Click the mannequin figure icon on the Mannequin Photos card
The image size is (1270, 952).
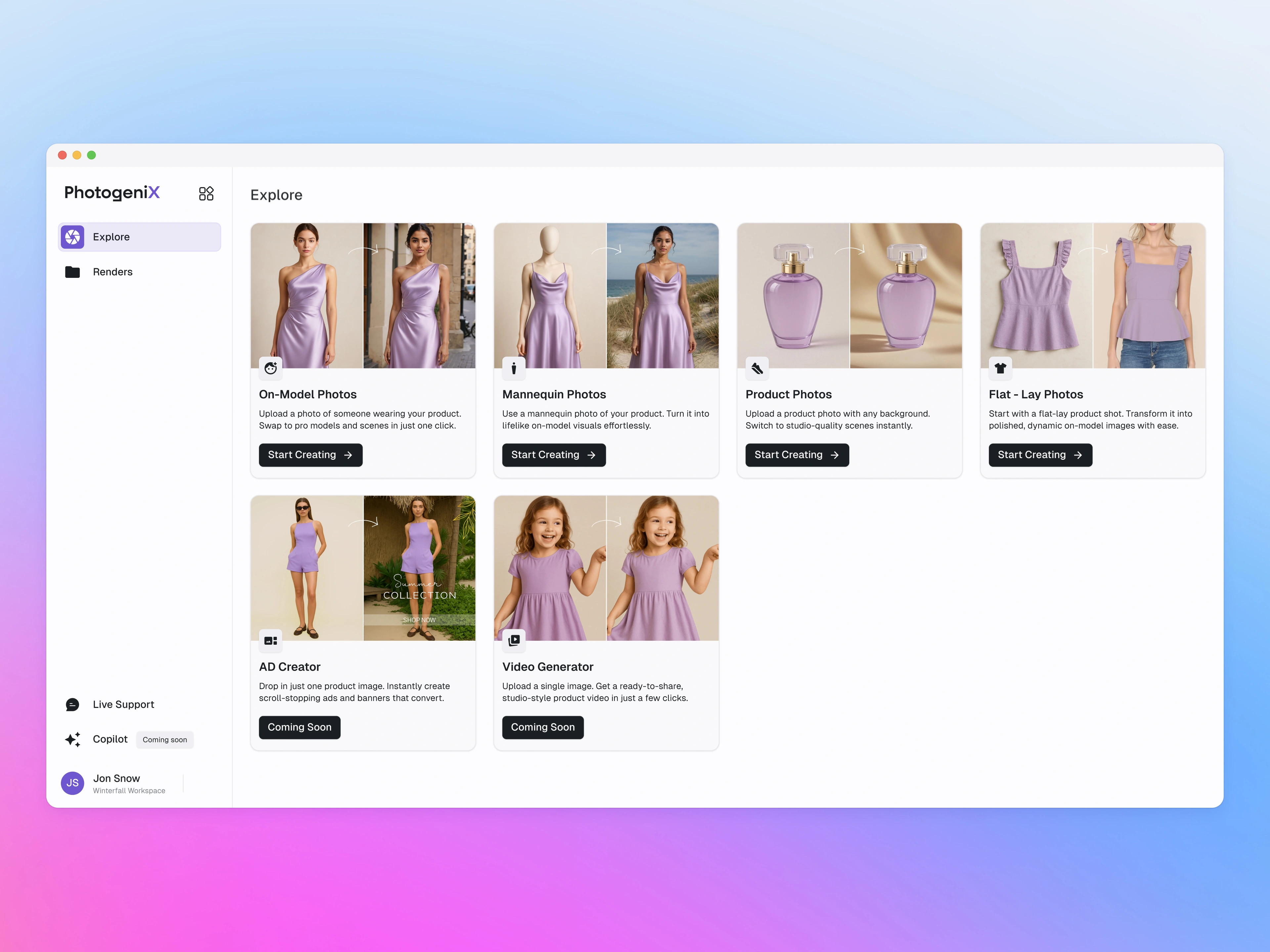(514, 368)
